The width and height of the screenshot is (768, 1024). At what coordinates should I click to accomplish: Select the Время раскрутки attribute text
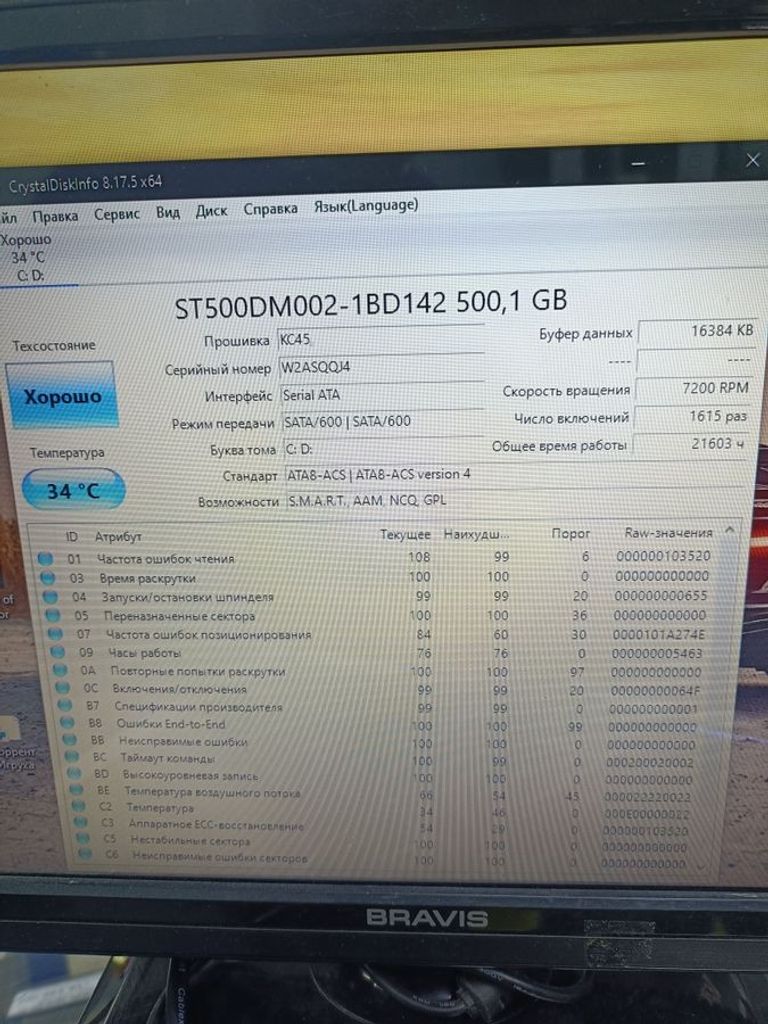148,578
